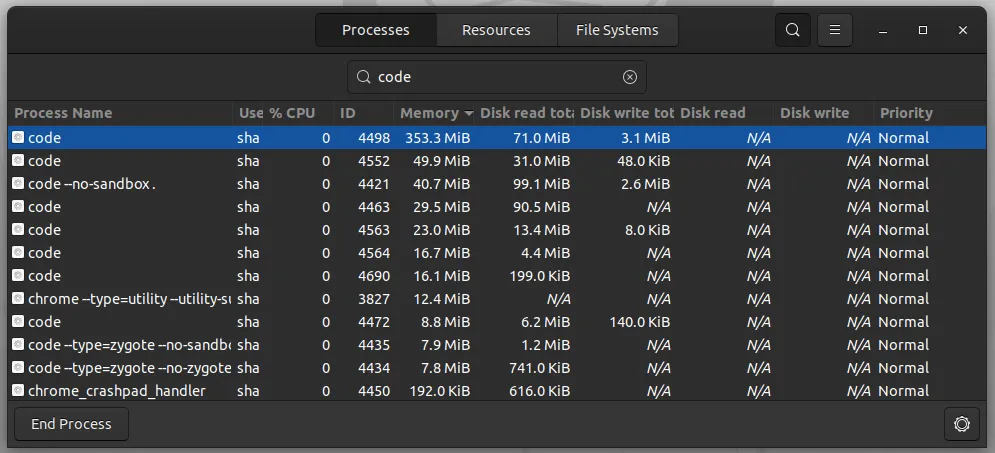
Task: Select the code --type=zygote process ID 4435
Action: (x=498, y=345)
